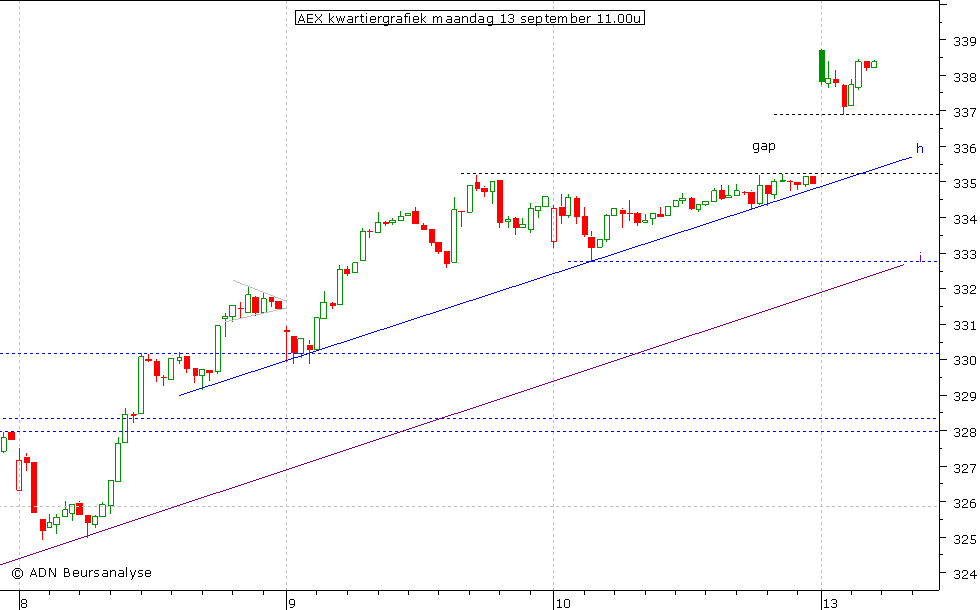Click the 334 price axis label
980x610 pixels.
point(964,219)
